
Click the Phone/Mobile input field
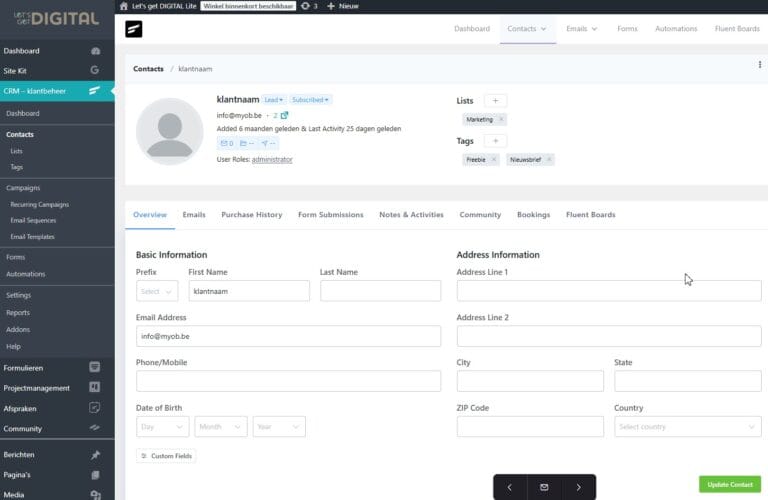tap(288, 381)
